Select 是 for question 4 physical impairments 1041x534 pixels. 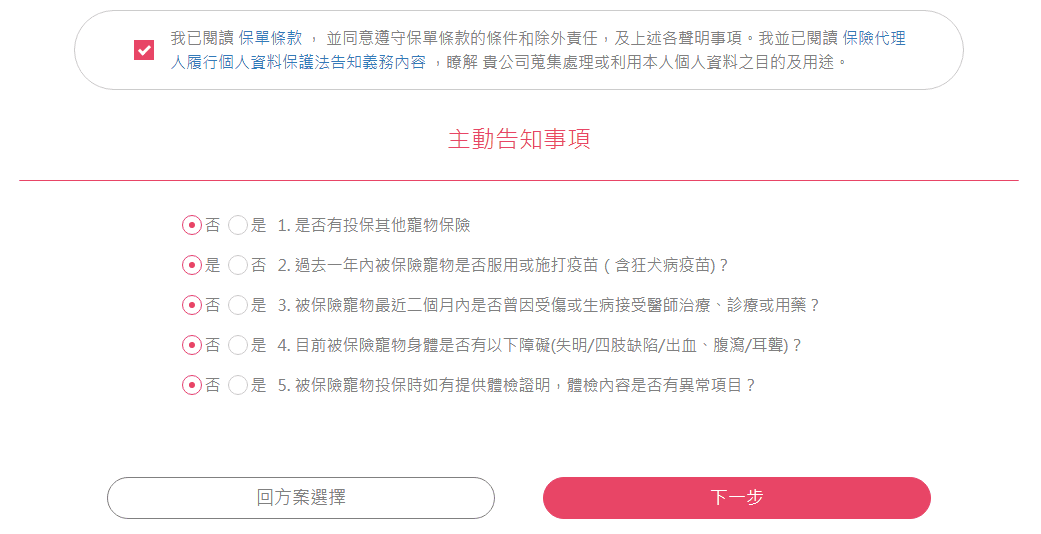click(238, 345)
